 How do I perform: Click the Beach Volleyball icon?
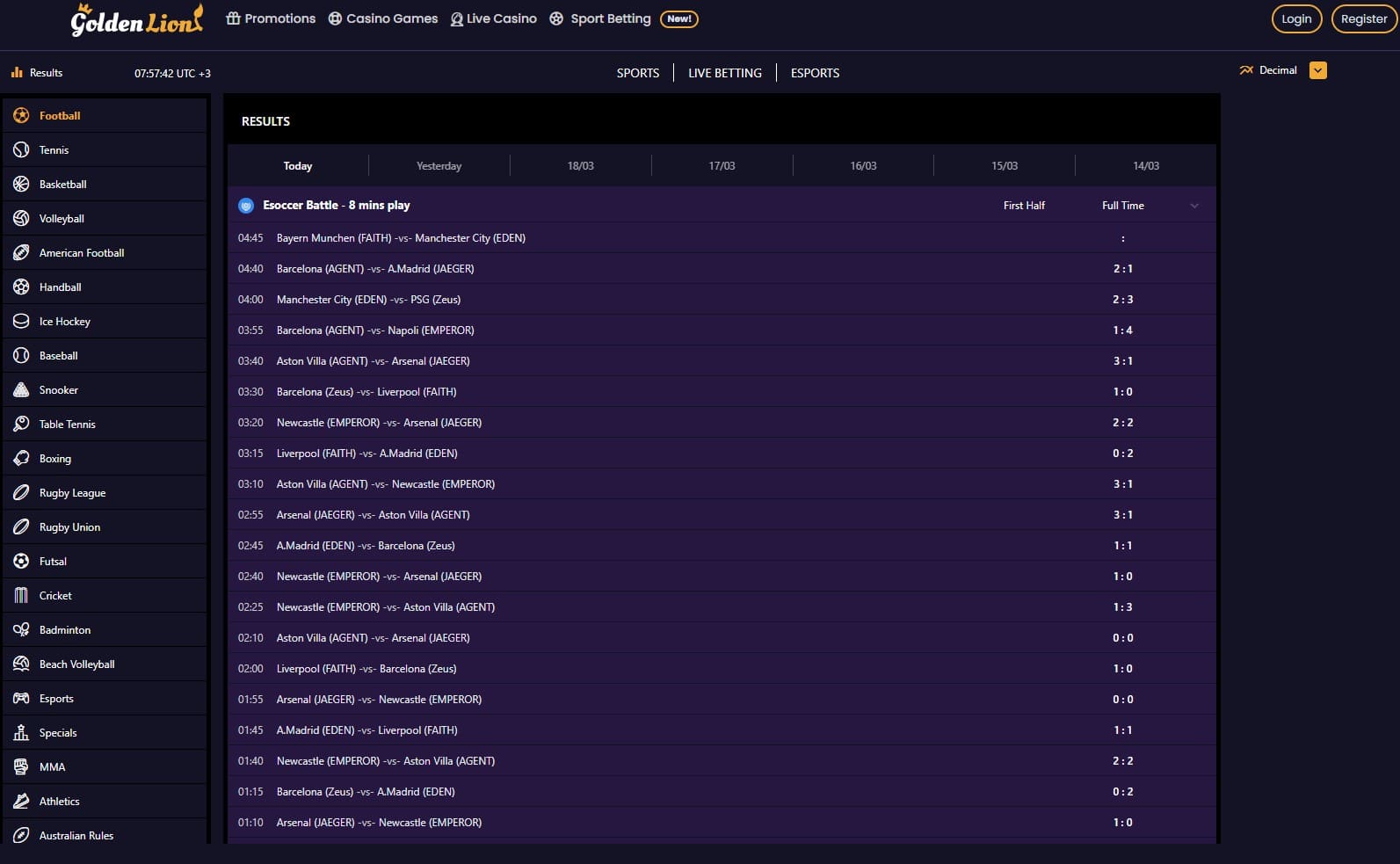point(21,664)
